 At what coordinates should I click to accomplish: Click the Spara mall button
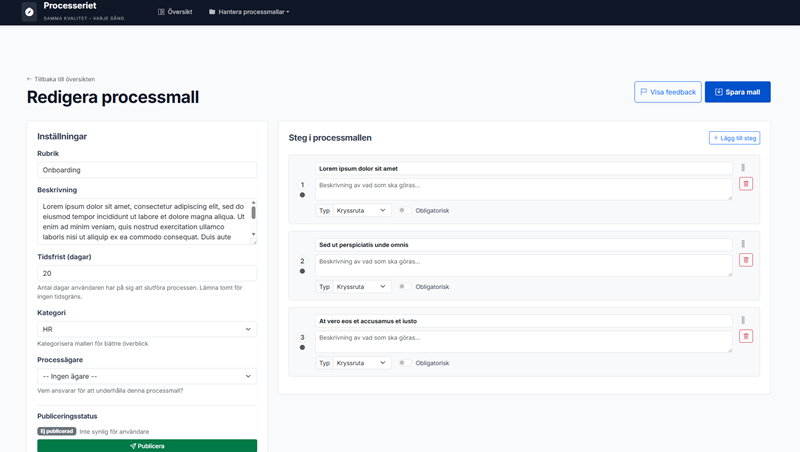[x=737, y=92]
